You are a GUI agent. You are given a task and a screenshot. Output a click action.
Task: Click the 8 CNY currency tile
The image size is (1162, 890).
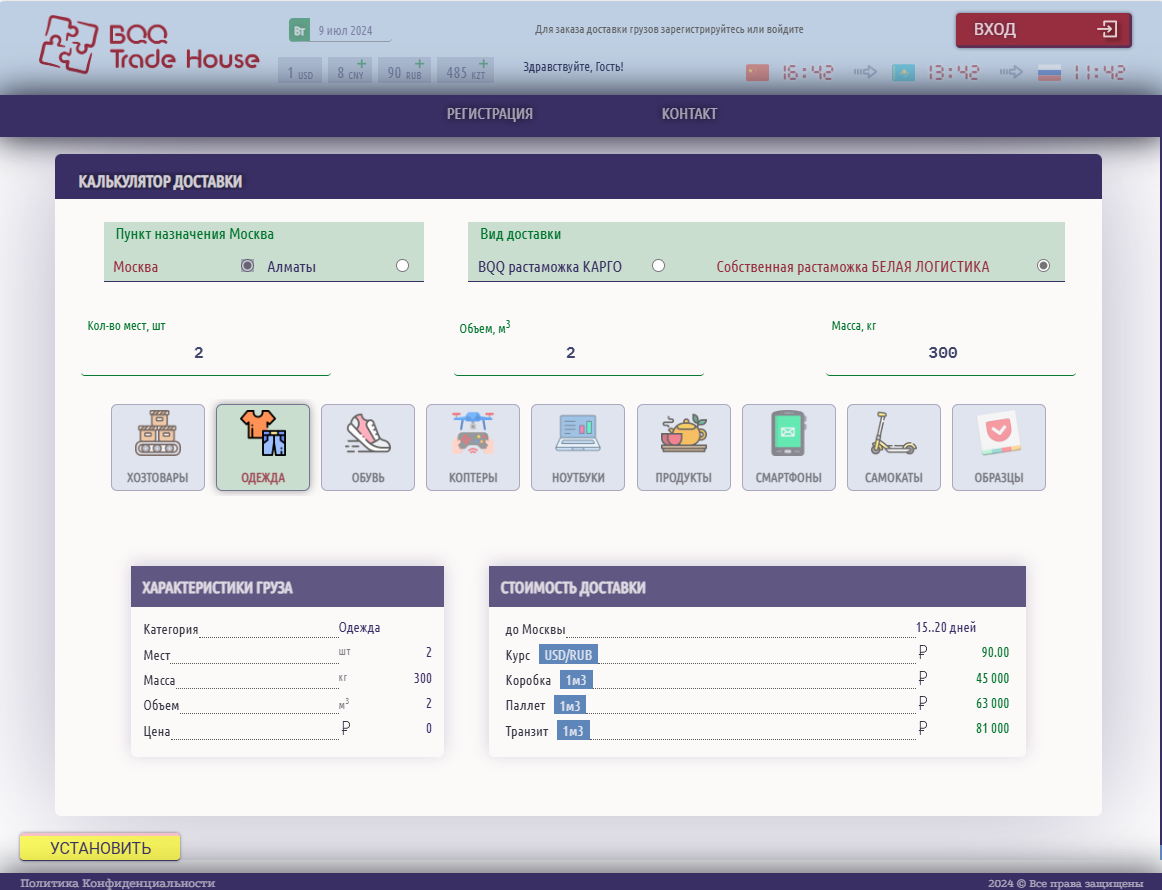coord(350,71)
